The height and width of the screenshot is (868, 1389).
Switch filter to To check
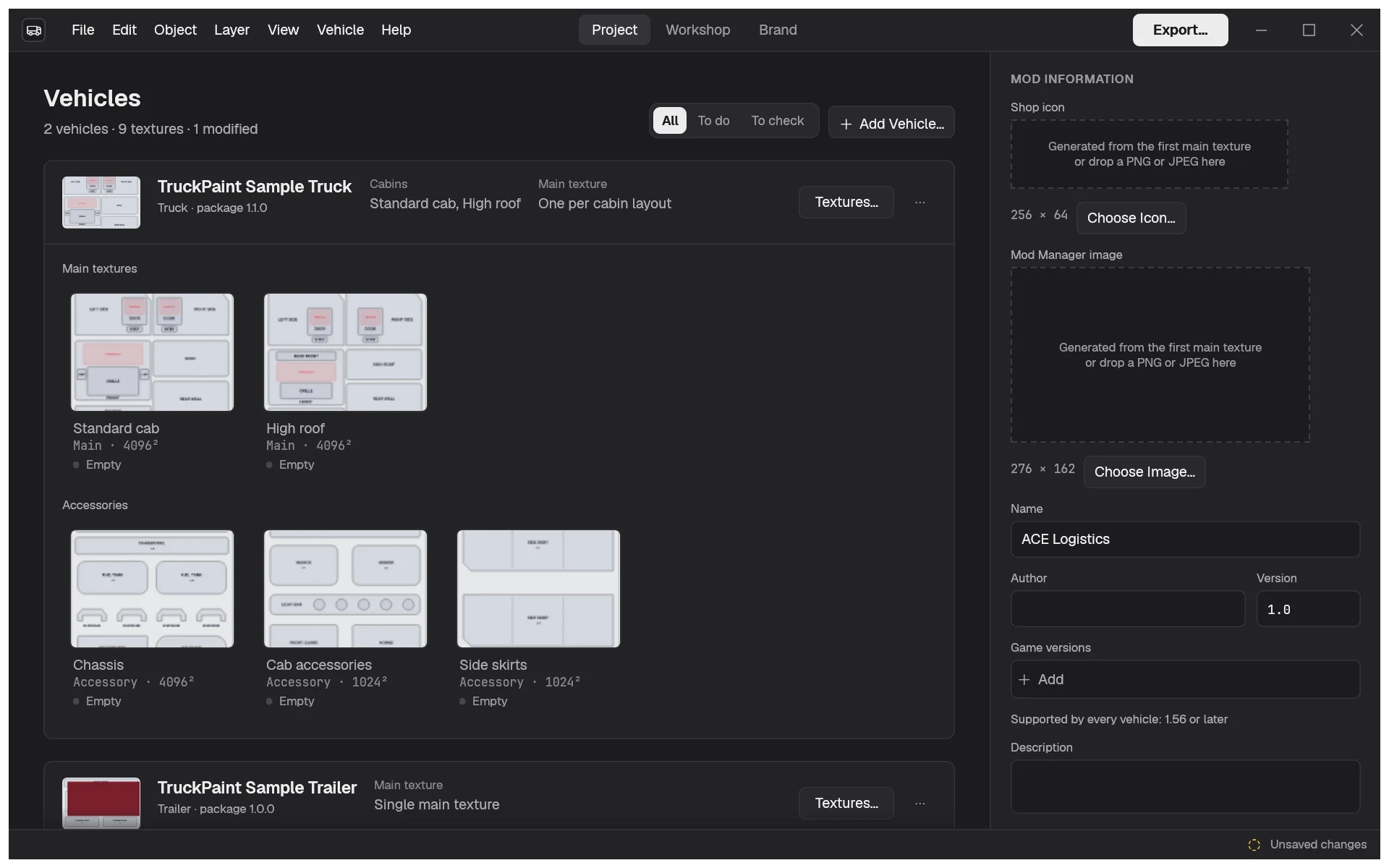coord(778,121)
